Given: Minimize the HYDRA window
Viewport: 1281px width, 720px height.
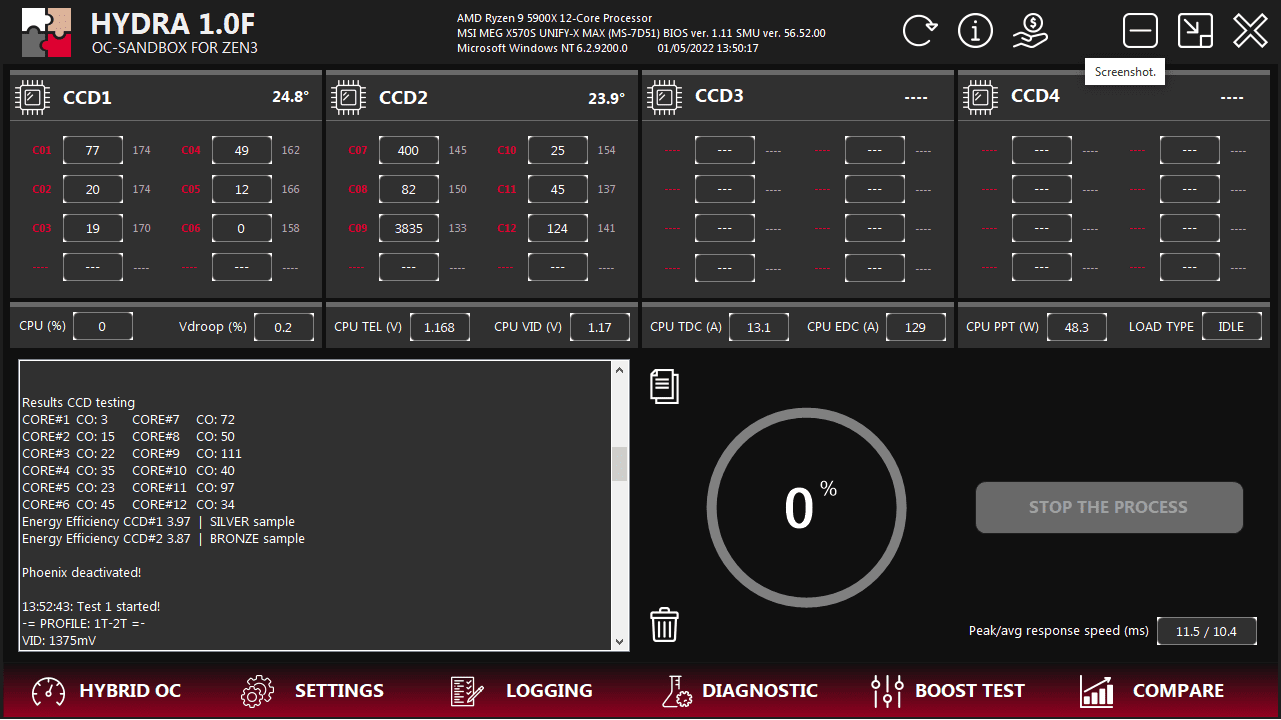Looking at the screenshot, I should (1140, 31).
